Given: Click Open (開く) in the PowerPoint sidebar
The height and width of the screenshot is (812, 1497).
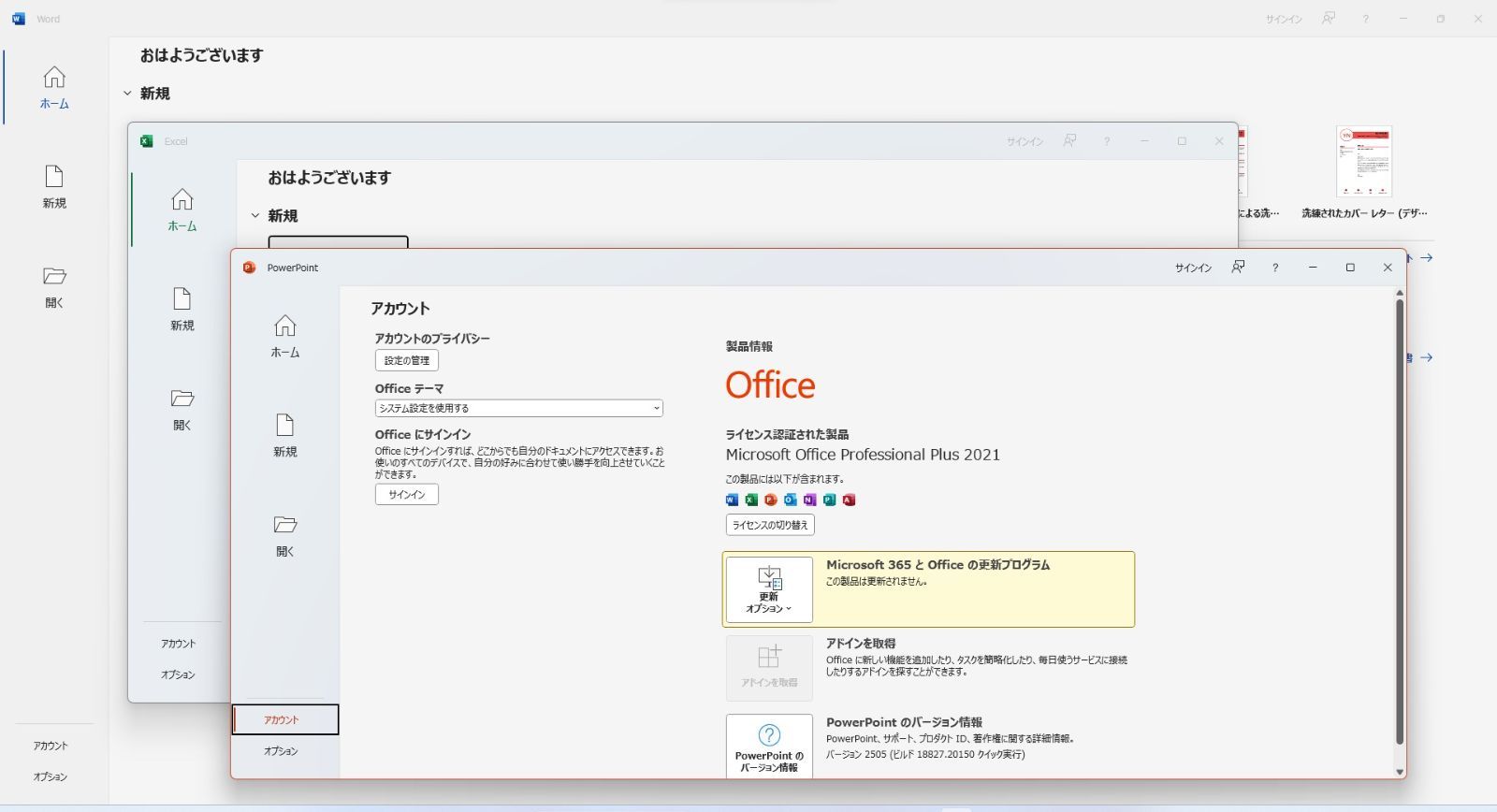Looking at the screenshot, I should (x=285, y=536).
